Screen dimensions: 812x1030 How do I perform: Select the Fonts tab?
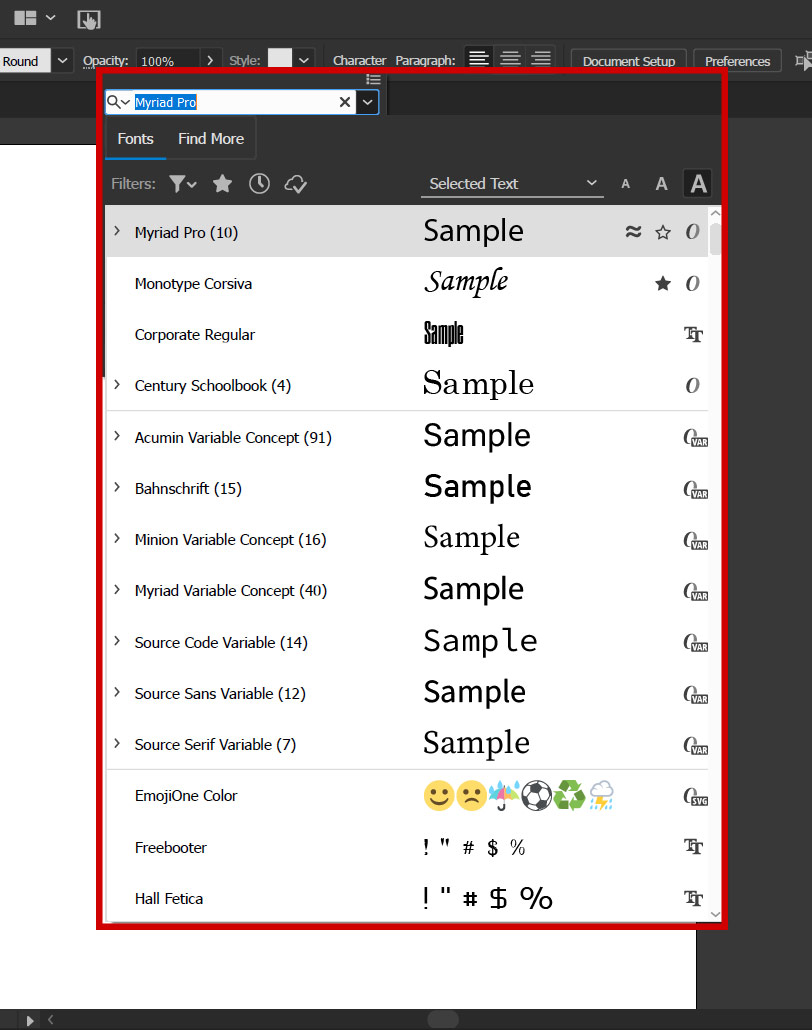click(135, 139)
